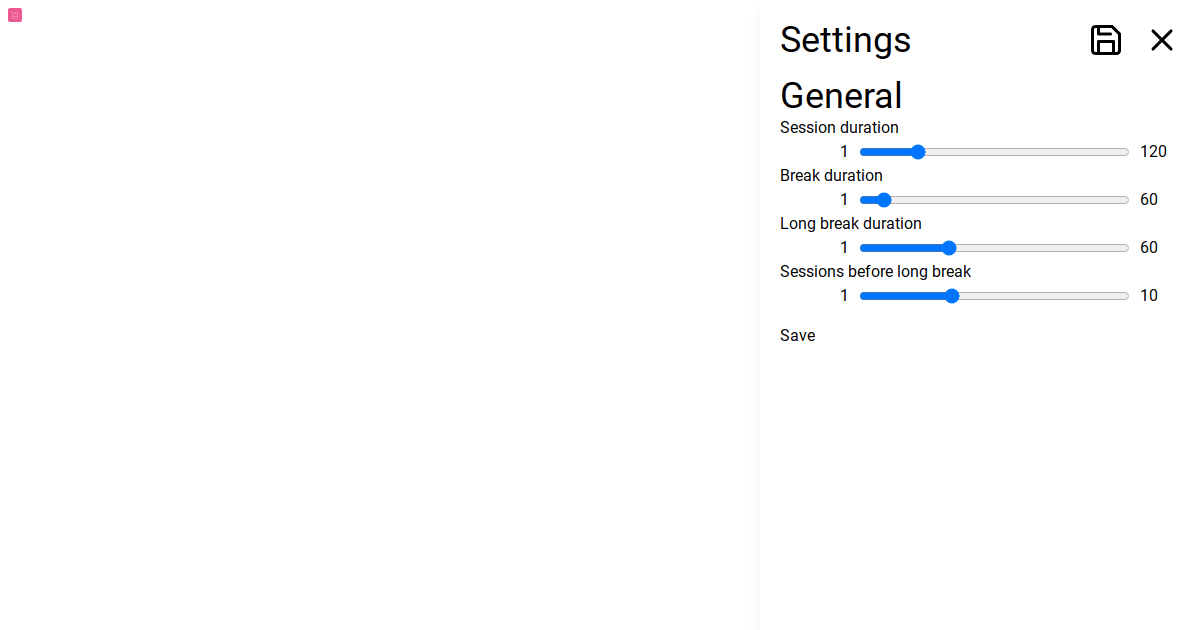Click the Session duration maximum value 120
This screenshot has width=1200, height=630.
click(1153, 152)
